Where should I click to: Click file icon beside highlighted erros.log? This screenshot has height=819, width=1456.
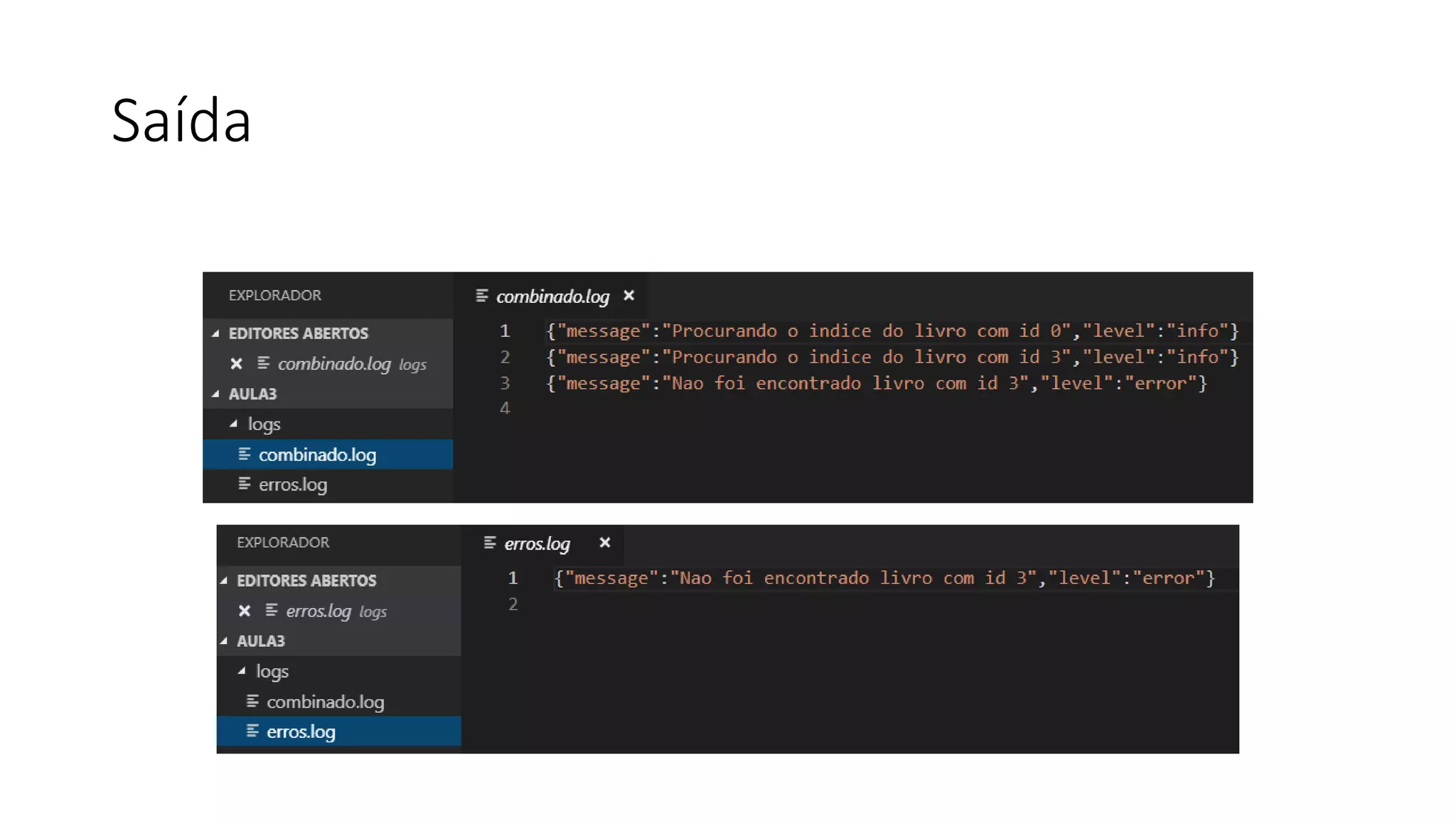point(252,731)
